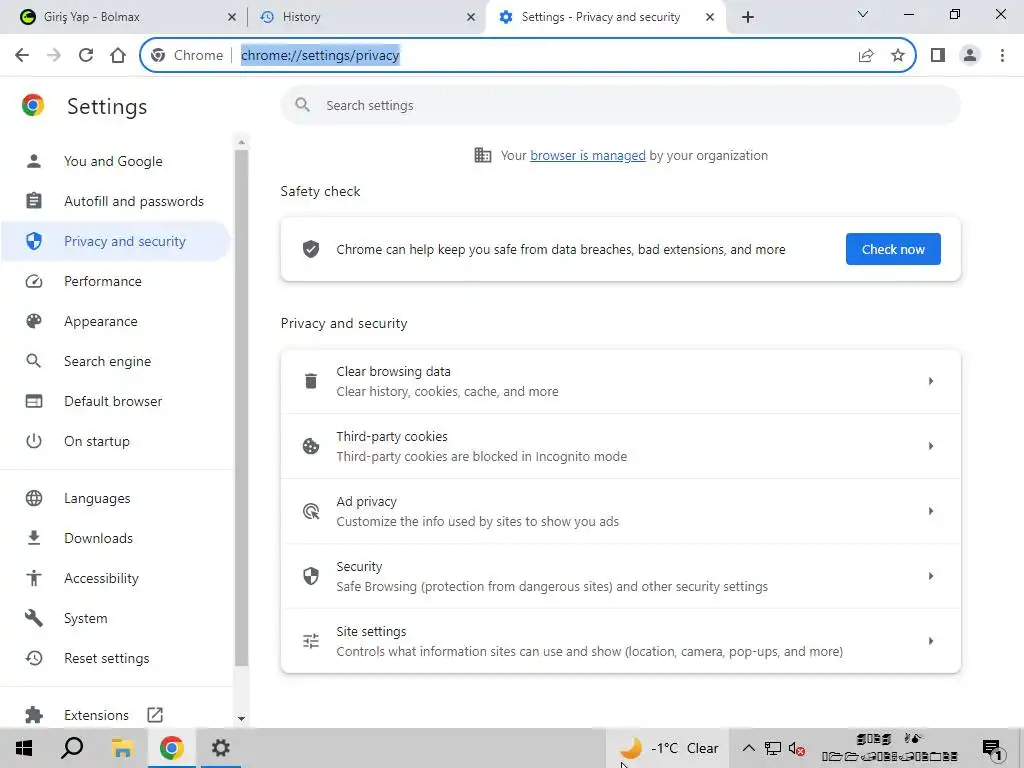Click the address bar URL
The image size is (1024, 768).
(x=320, y=56)
